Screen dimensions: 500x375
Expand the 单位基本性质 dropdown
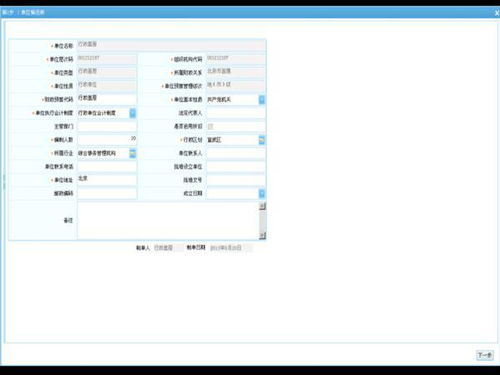pyautogui.click(x=262, y=100)
